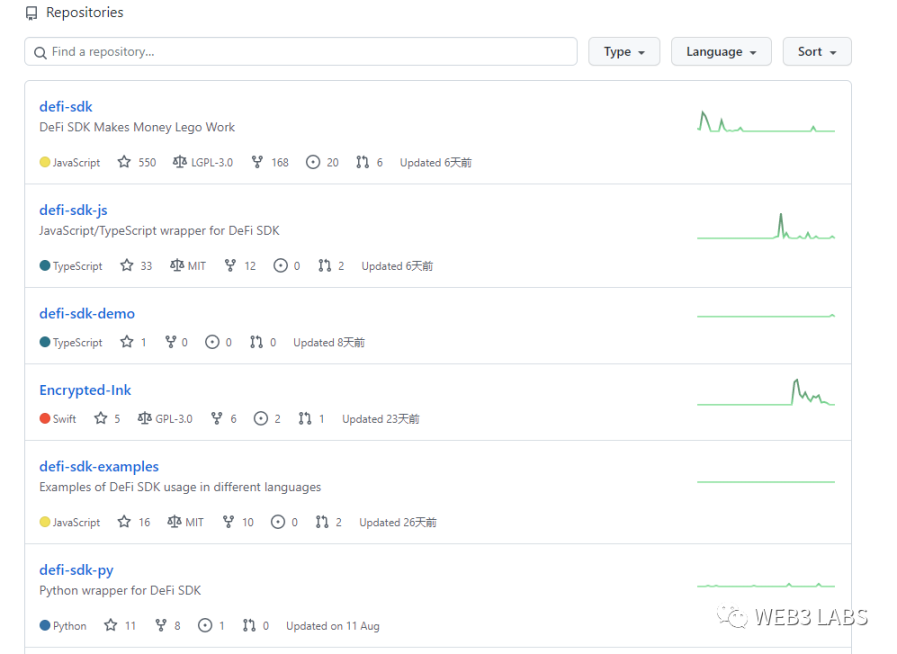Open the Sort dropdown
The width and height of the screenshot is (897, 654).
pyautogui.click(x=817, y=51)
